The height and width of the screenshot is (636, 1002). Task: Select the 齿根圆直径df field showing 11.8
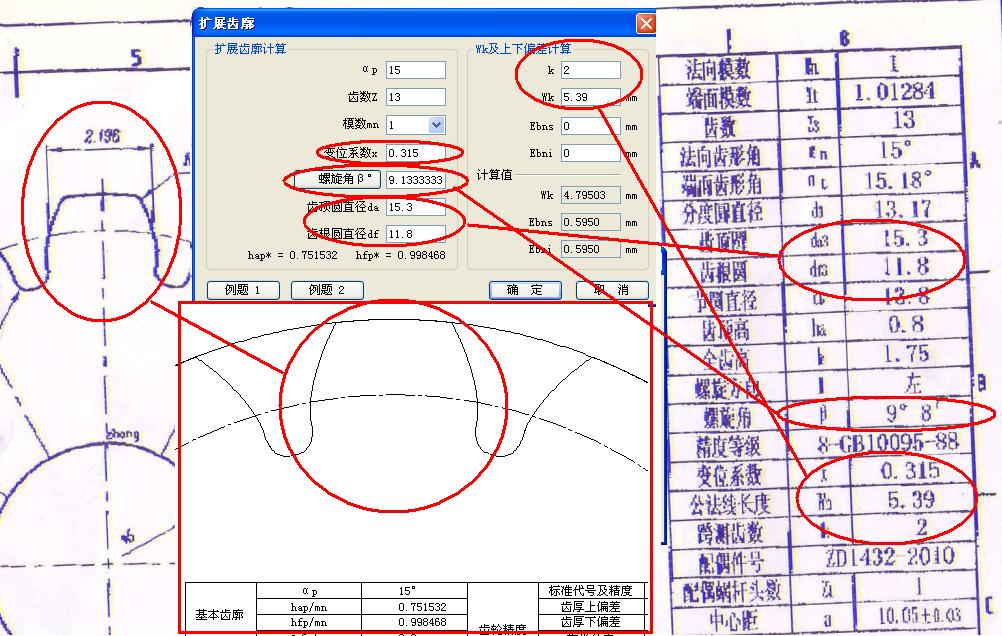tap(415, 234)
